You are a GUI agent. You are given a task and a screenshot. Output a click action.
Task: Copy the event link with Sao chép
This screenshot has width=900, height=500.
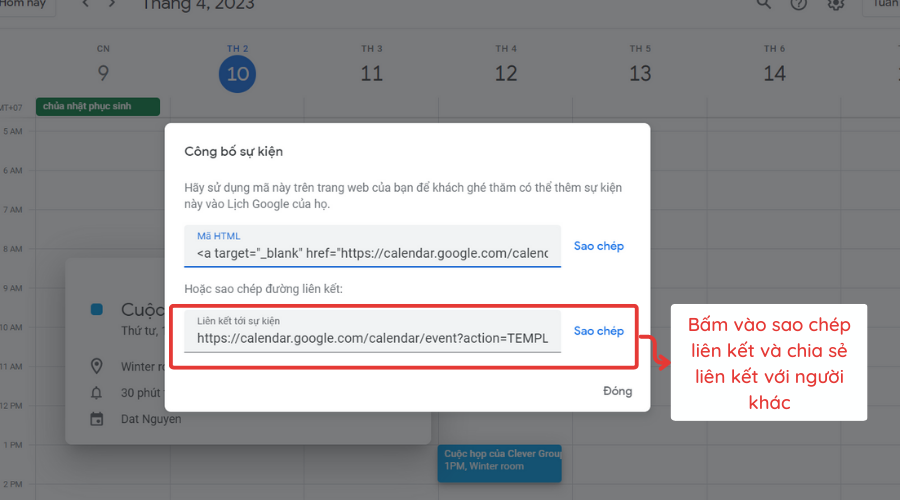point(598,331)
